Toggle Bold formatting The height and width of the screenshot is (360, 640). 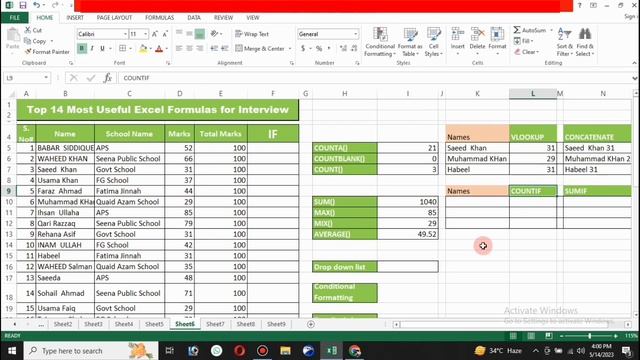click(82, 49)
